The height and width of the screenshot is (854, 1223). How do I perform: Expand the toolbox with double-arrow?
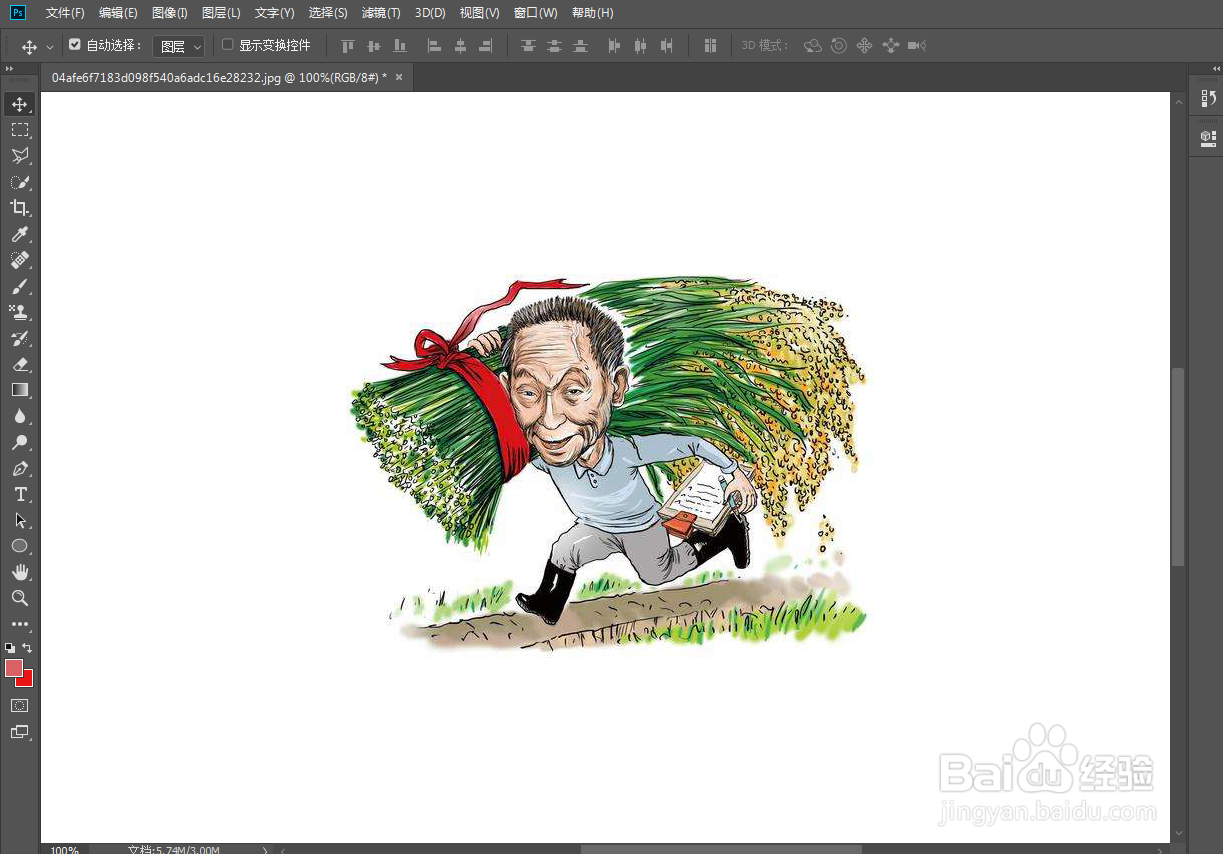click(x=9, y=69)
